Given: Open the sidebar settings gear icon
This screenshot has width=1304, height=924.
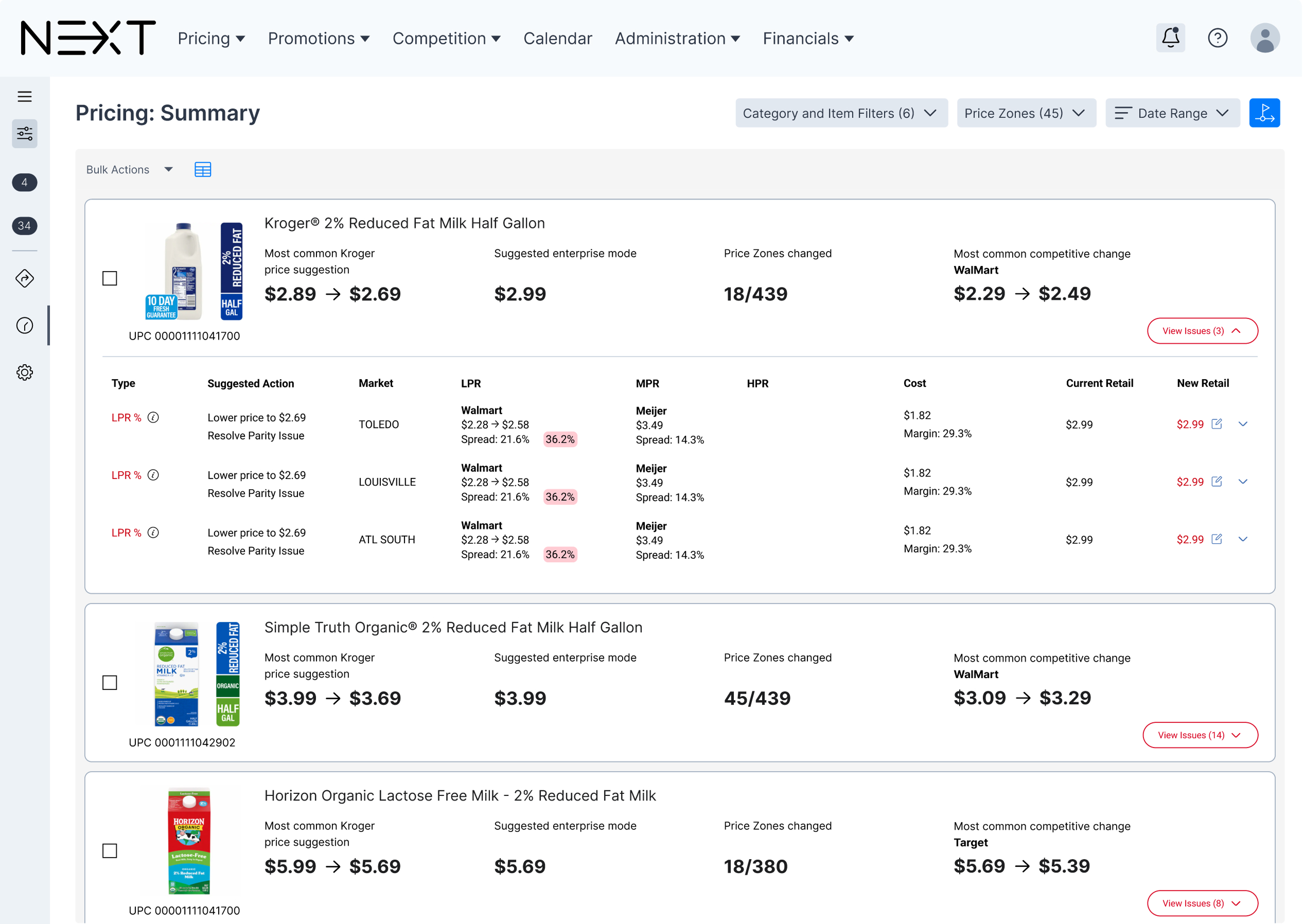Looking at the screenshot, I should pyautogui.click(x=25, y=373).
